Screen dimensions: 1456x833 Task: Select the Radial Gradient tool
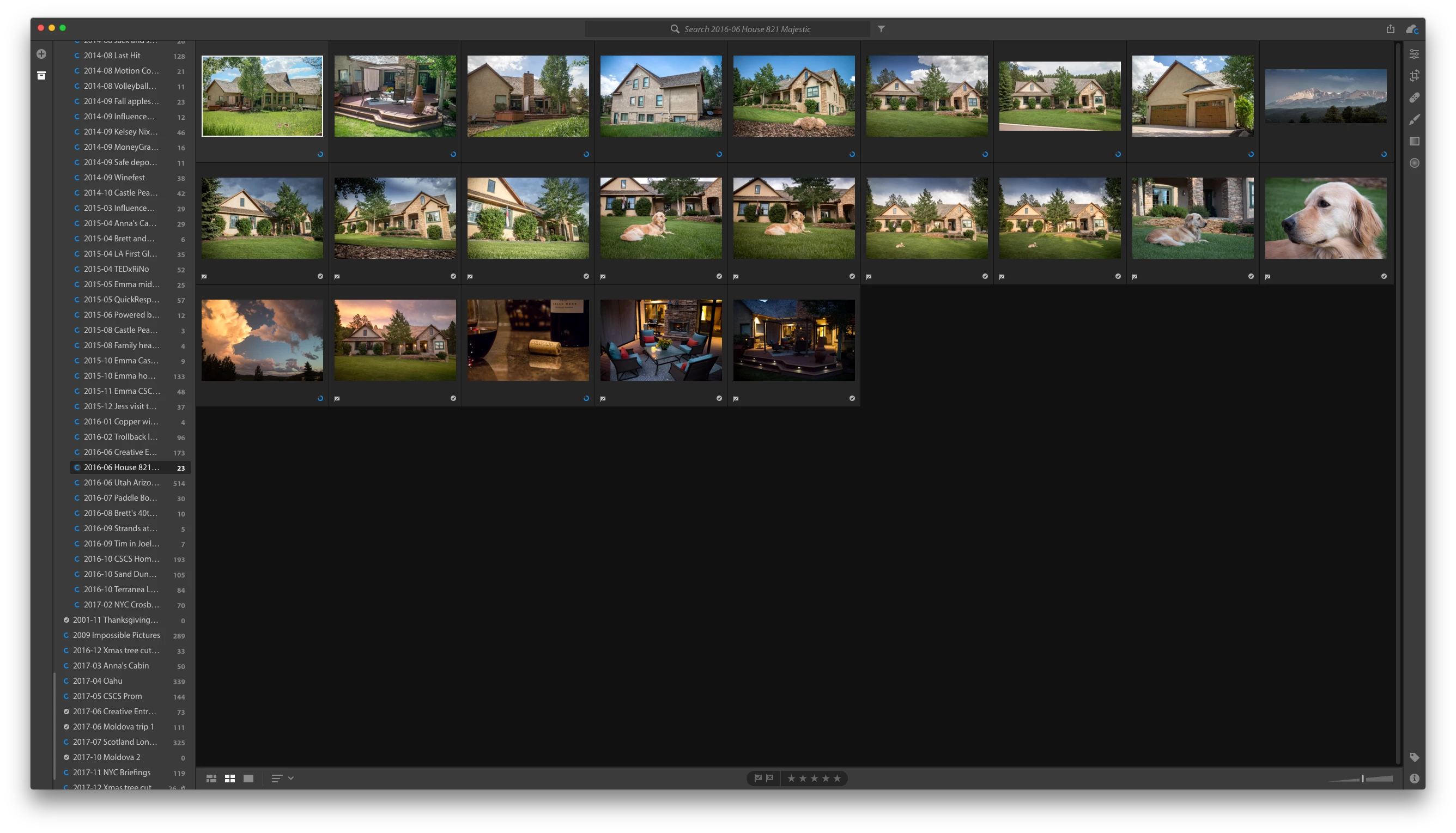coord(1414,163)
